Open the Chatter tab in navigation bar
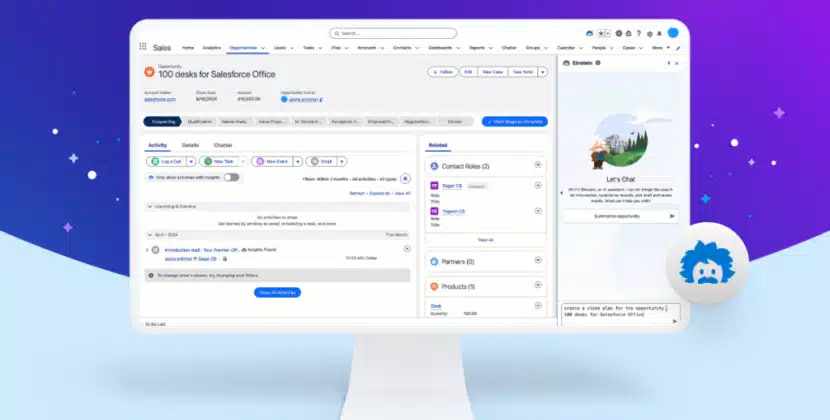 point(509,48)
